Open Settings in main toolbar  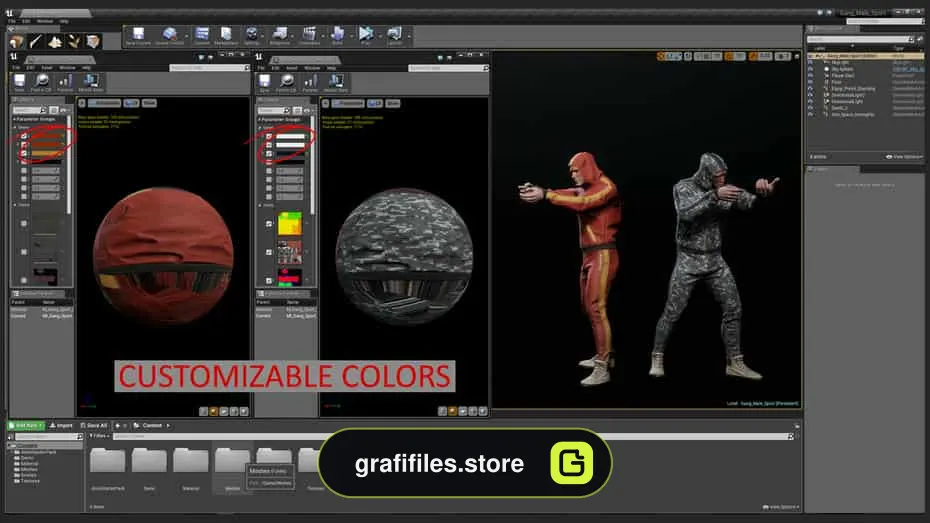(252, 36)
